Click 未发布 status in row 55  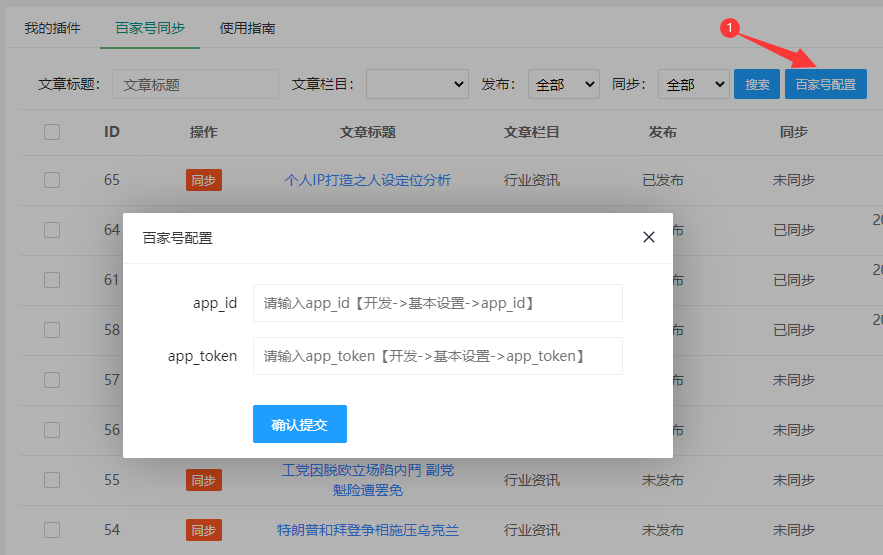click(663, 480)
